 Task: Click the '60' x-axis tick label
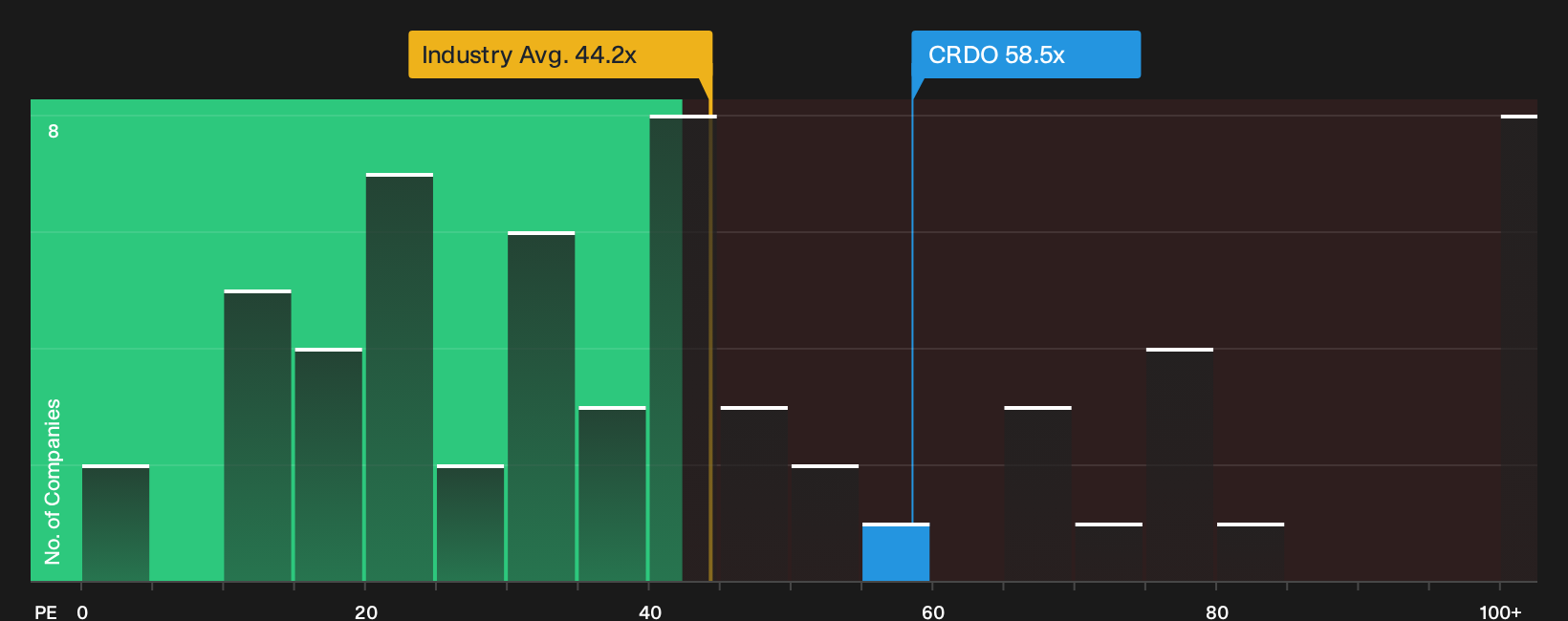pyautogui.click(x=933, y=611)
